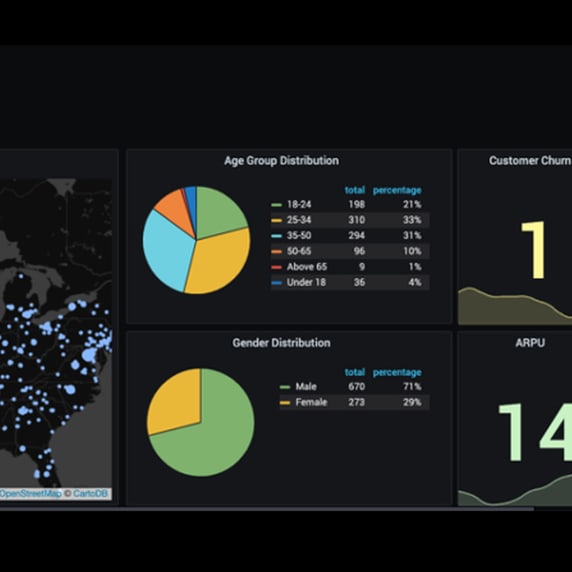
Task: Click the orange 50-65 pie slice
Action: point(177,210)
